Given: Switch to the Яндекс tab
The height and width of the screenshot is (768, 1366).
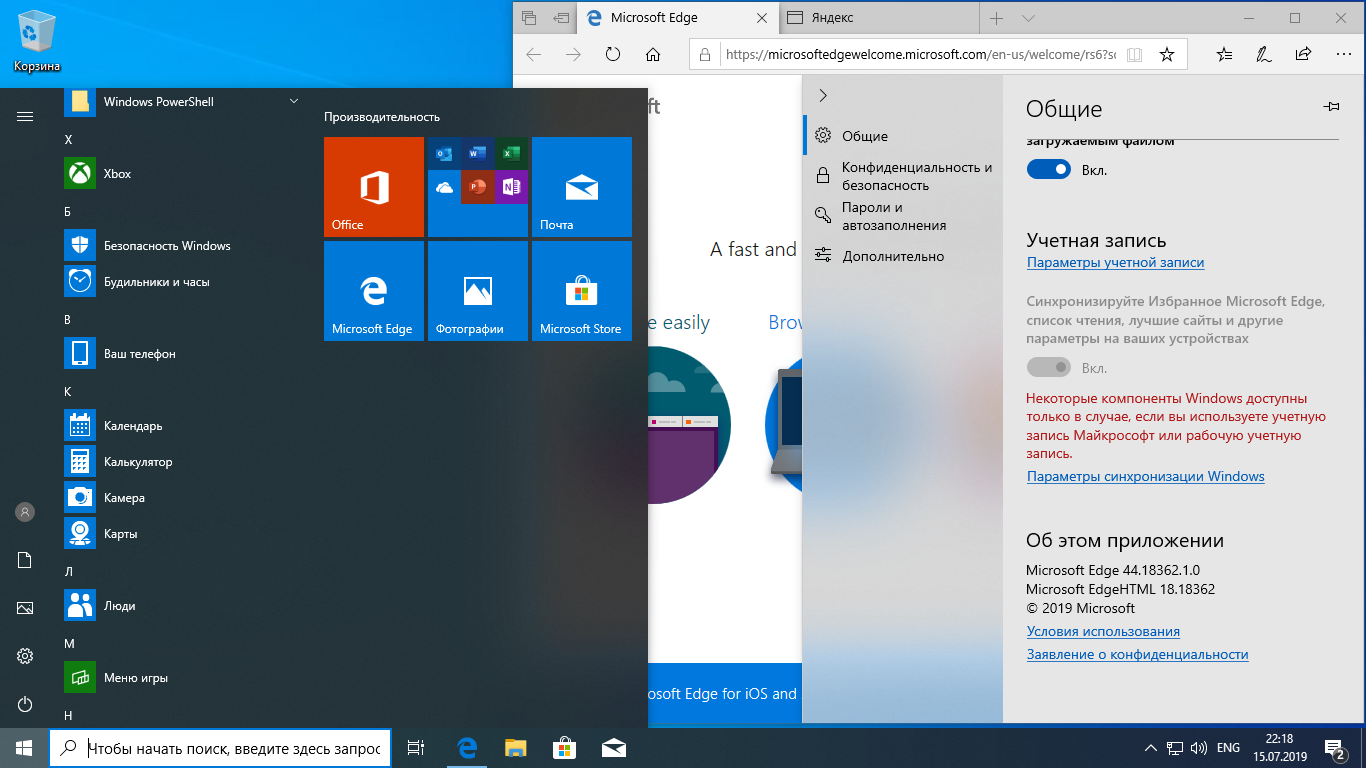Looking at the screenshot, I should 878,18.
